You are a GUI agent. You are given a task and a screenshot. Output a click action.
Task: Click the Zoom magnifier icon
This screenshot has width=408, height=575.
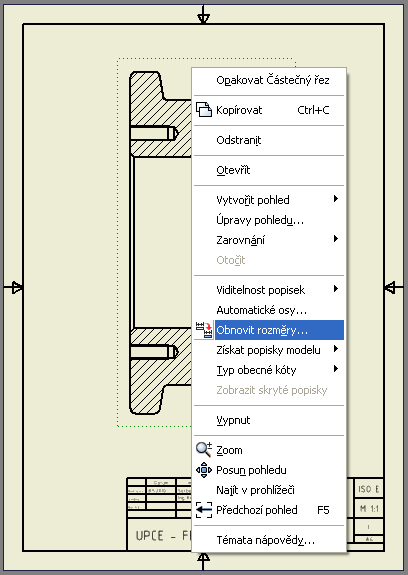[204, 450]
